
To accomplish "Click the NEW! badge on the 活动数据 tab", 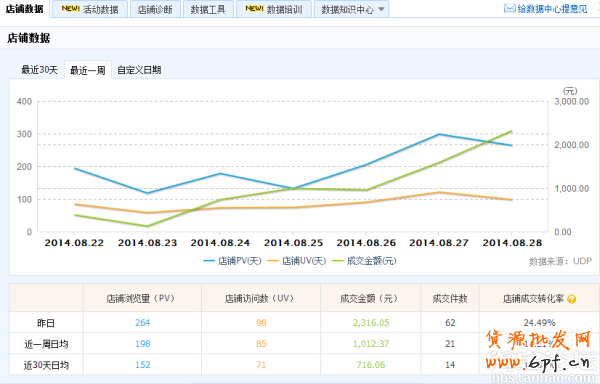I will pyautogui.click(x=70, y=8).
